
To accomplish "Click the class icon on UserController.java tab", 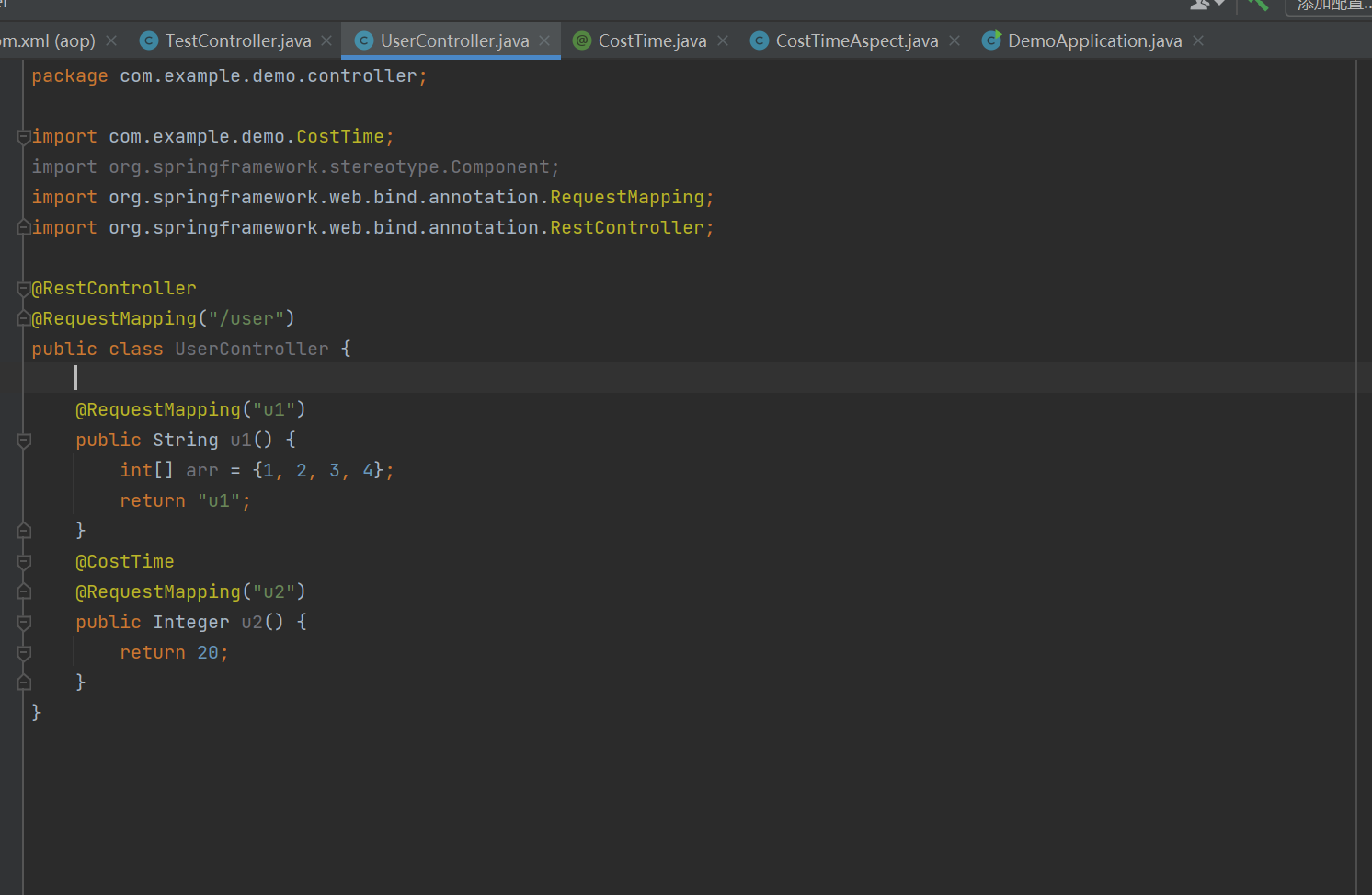I will coord(363,40).
